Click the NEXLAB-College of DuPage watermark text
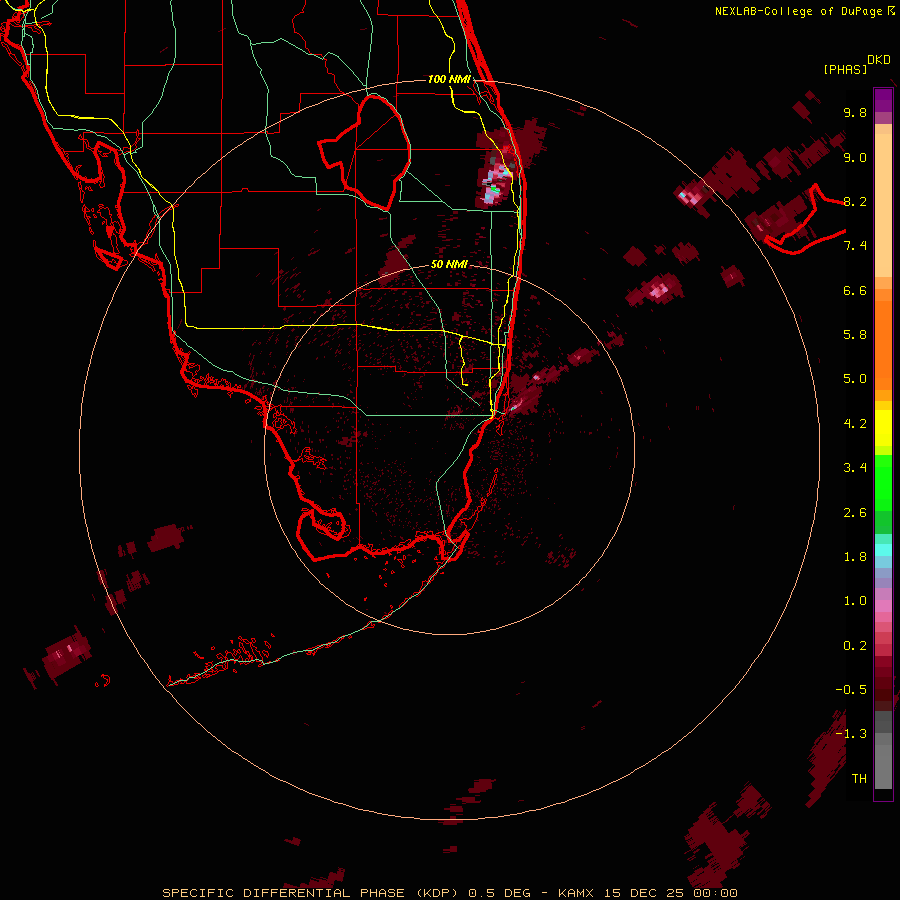Viewport: 900px width, 900px height. tap(805, 11)
